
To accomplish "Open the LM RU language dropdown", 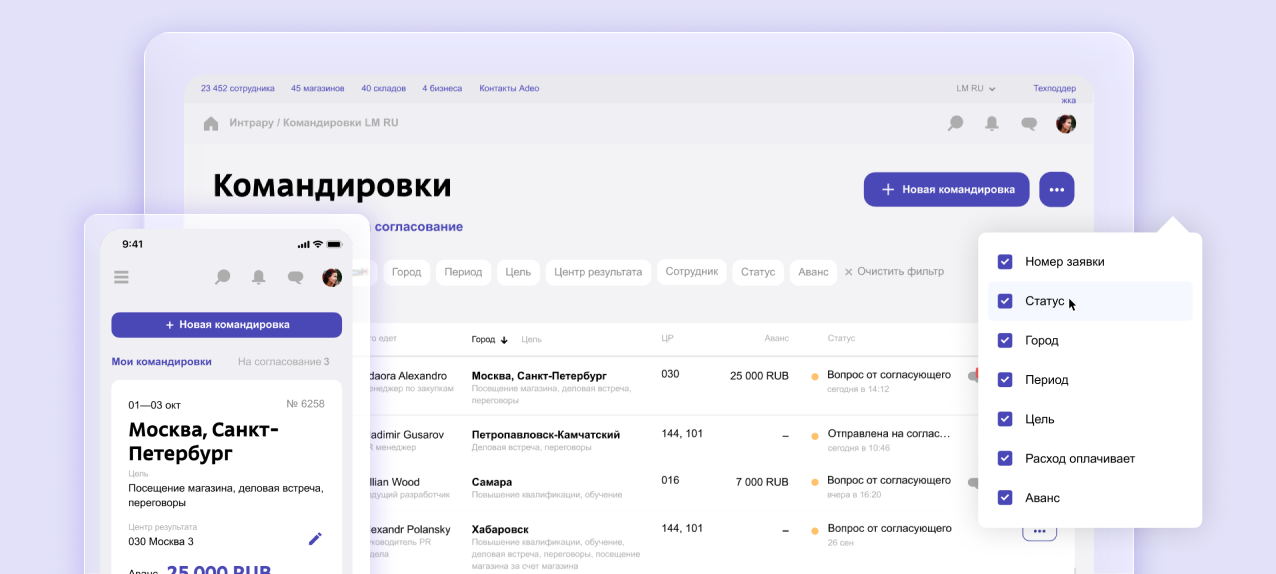I will tap(976, 89).
